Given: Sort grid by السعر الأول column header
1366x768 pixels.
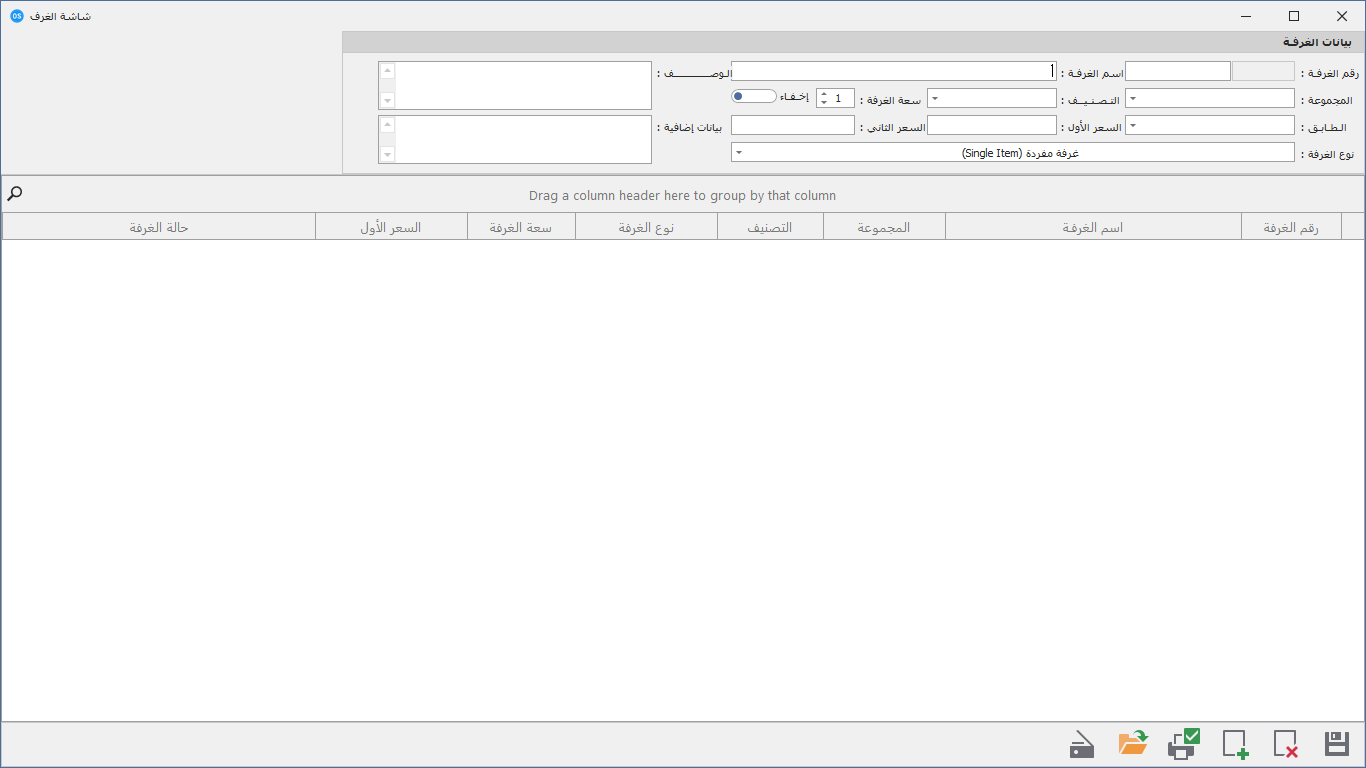Looking at the screenshot, I should coord(391,227).
